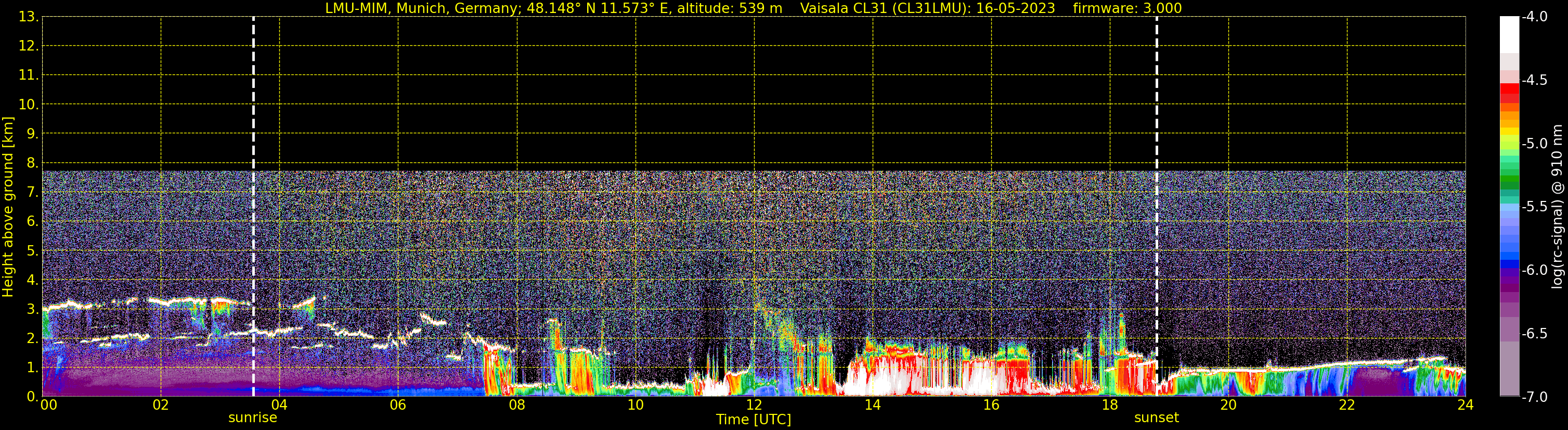Click the 'Height above ground [km]' axis label
The image size is (1568, 430).
8,207
